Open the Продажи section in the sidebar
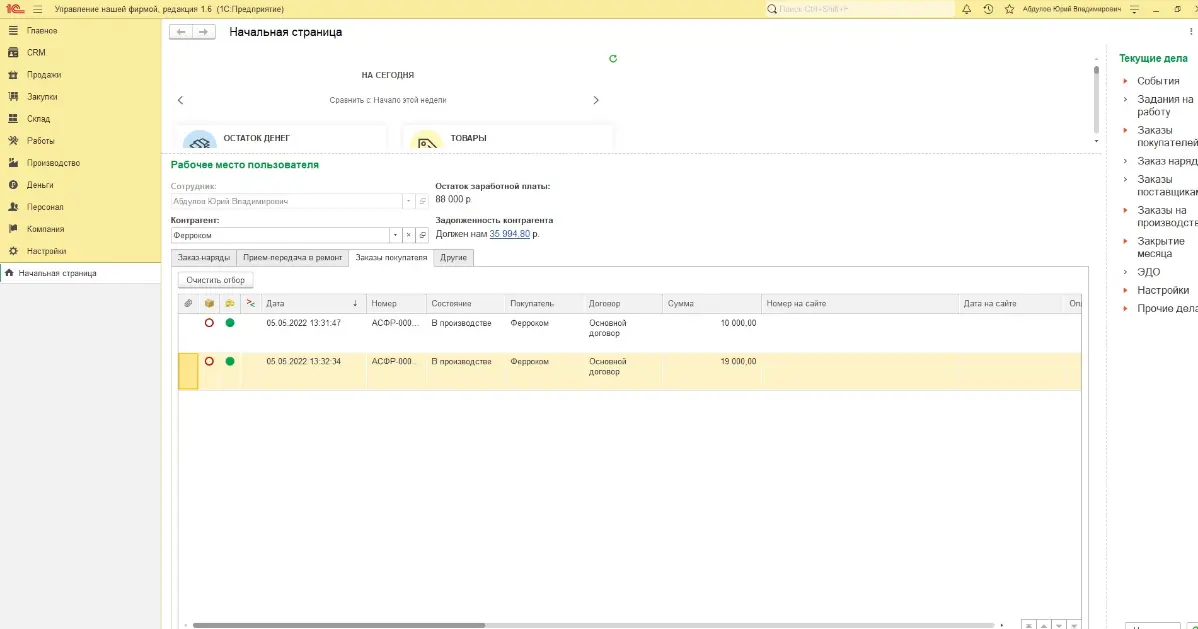Viewport: 1198px width, 629px height. point(44,75)
